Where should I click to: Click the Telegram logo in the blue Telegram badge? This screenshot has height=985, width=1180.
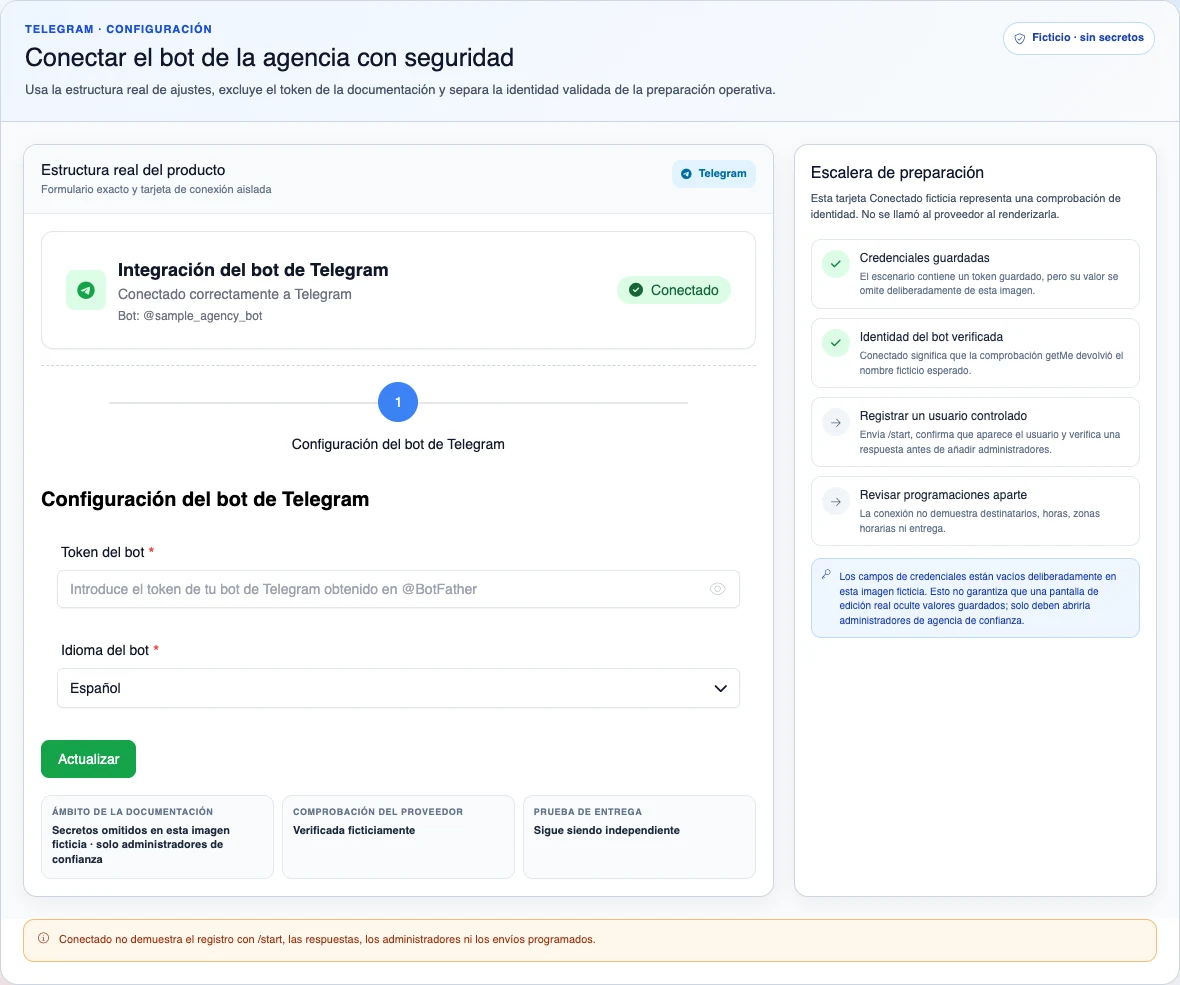pos(686,174)
